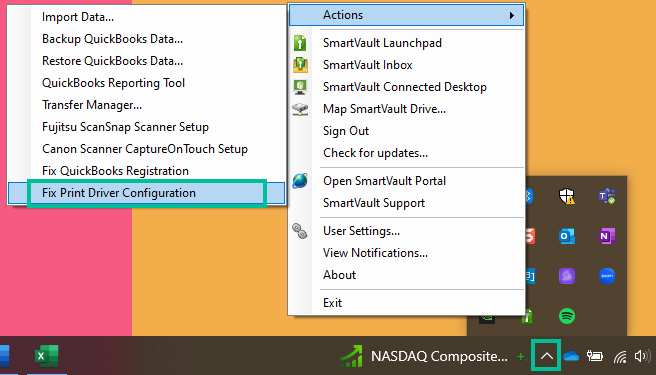
Task: Click the Bluetooth tray icon
Action: (529, 196)
